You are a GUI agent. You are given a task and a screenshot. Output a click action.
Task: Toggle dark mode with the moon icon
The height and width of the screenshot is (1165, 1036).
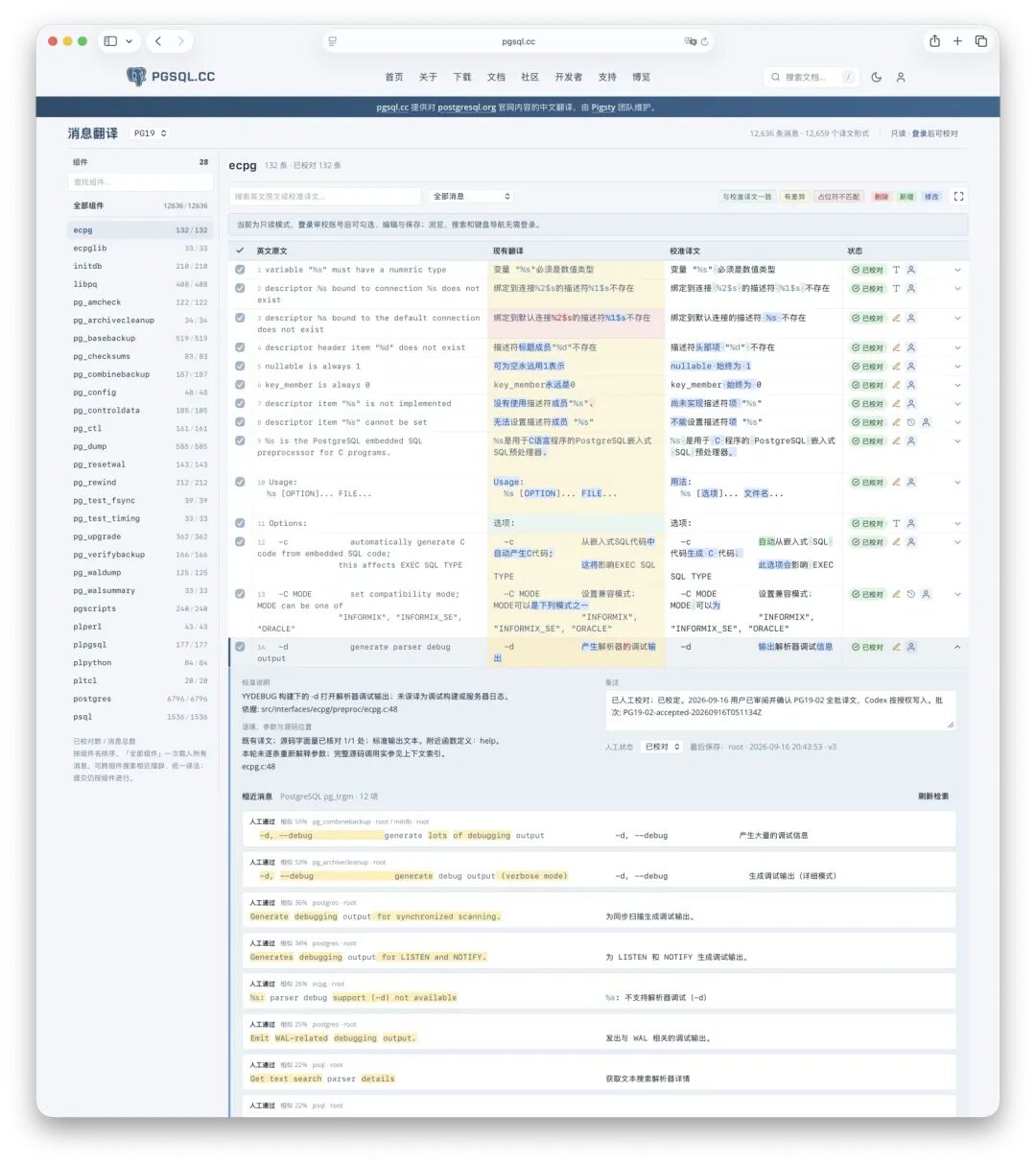876,77
